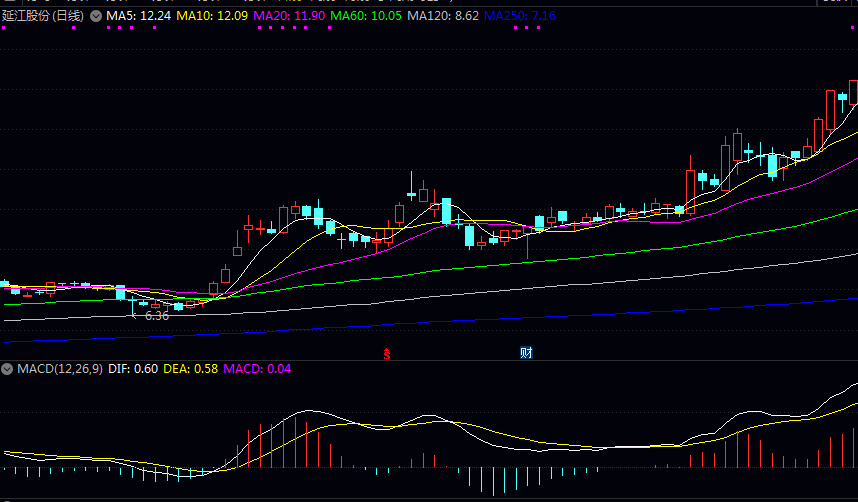Select the 延江股份(日线) chart title
This screenshot has height=502, width=858.
tap(43, 16)
